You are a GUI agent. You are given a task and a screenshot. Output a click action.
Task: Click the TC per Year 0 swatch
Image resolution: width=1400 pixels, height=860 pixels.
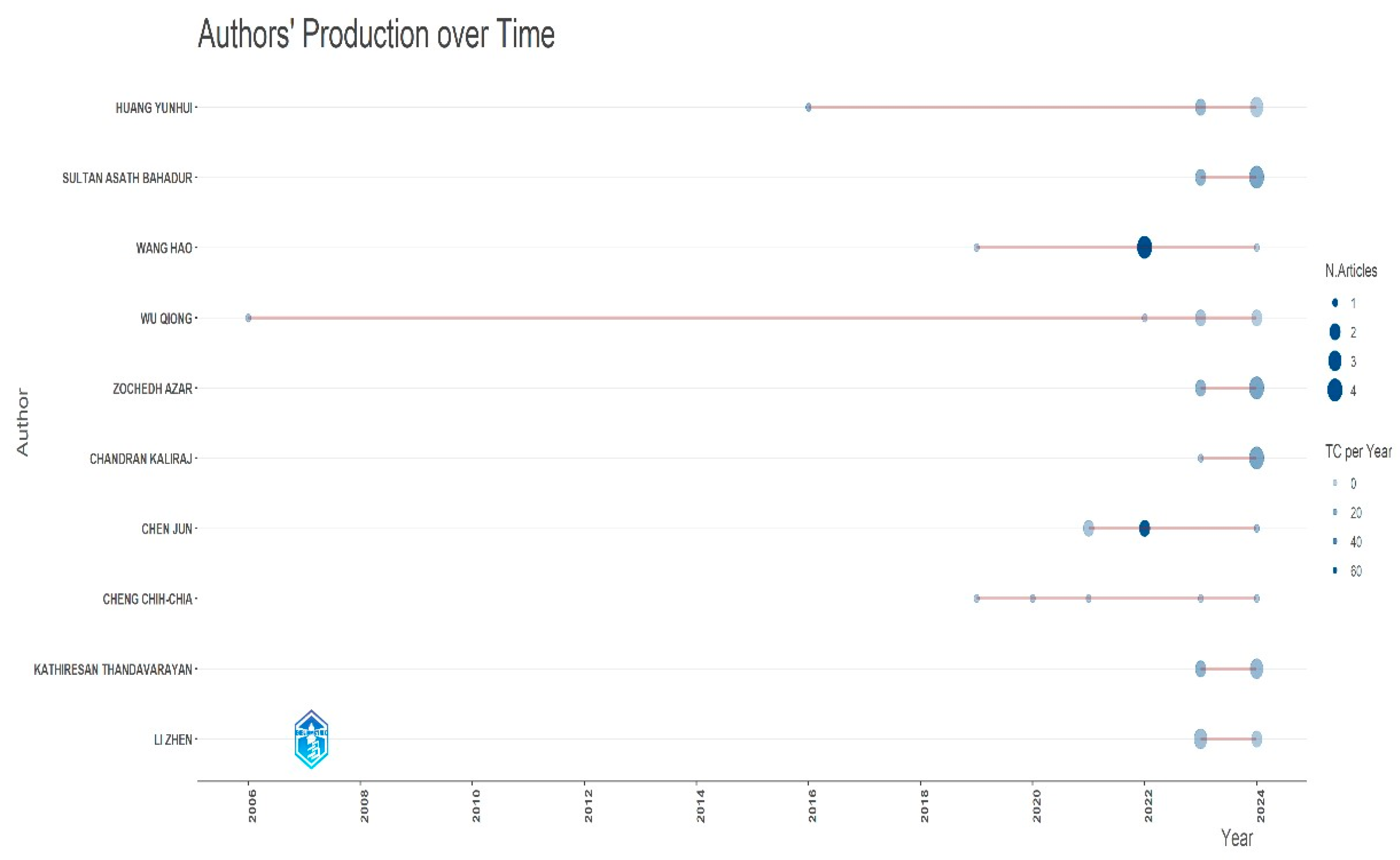(1334, 483)
